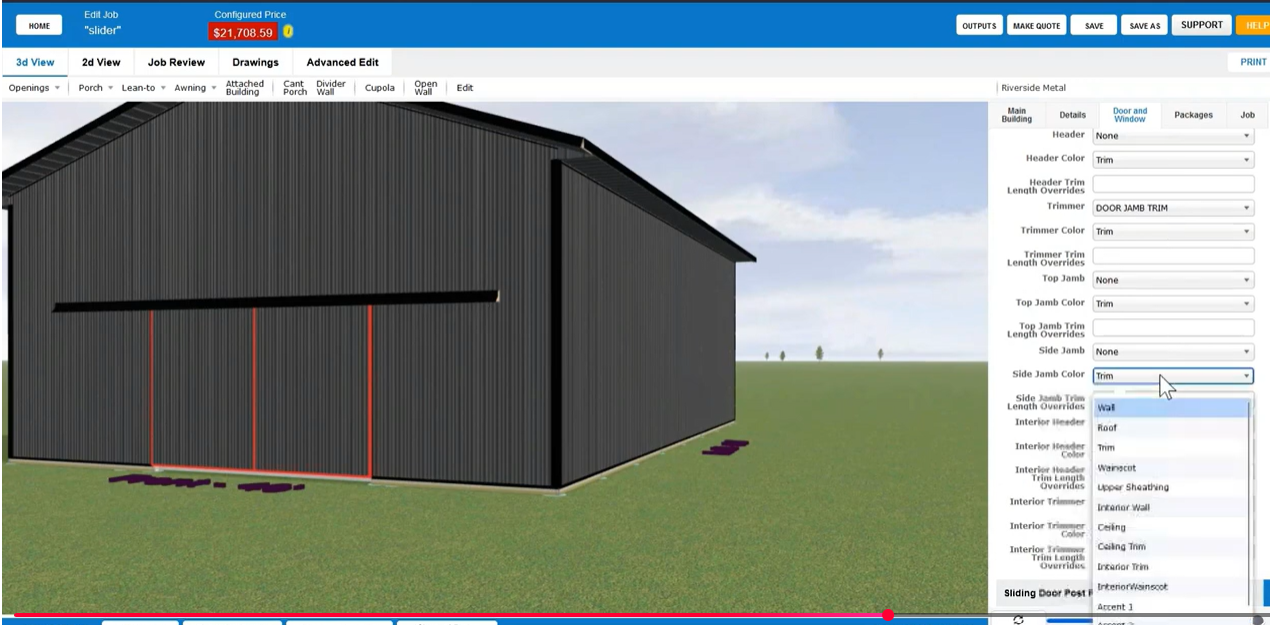Expand the Porch toolbar menu
The width and height of the screenshot is (1270, 625).
tap(95, 88)
